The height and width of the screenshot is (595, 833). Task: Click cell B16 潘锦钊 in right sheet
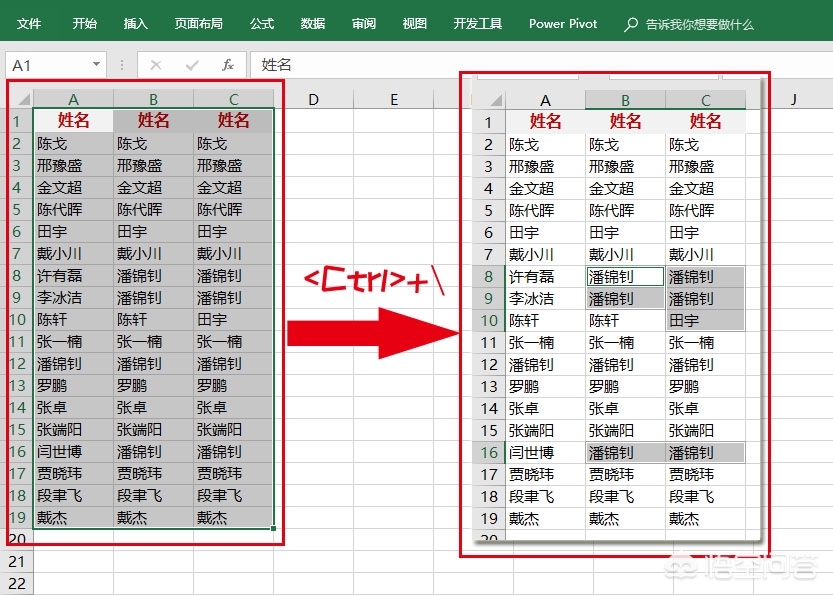[x=625, y=453]
